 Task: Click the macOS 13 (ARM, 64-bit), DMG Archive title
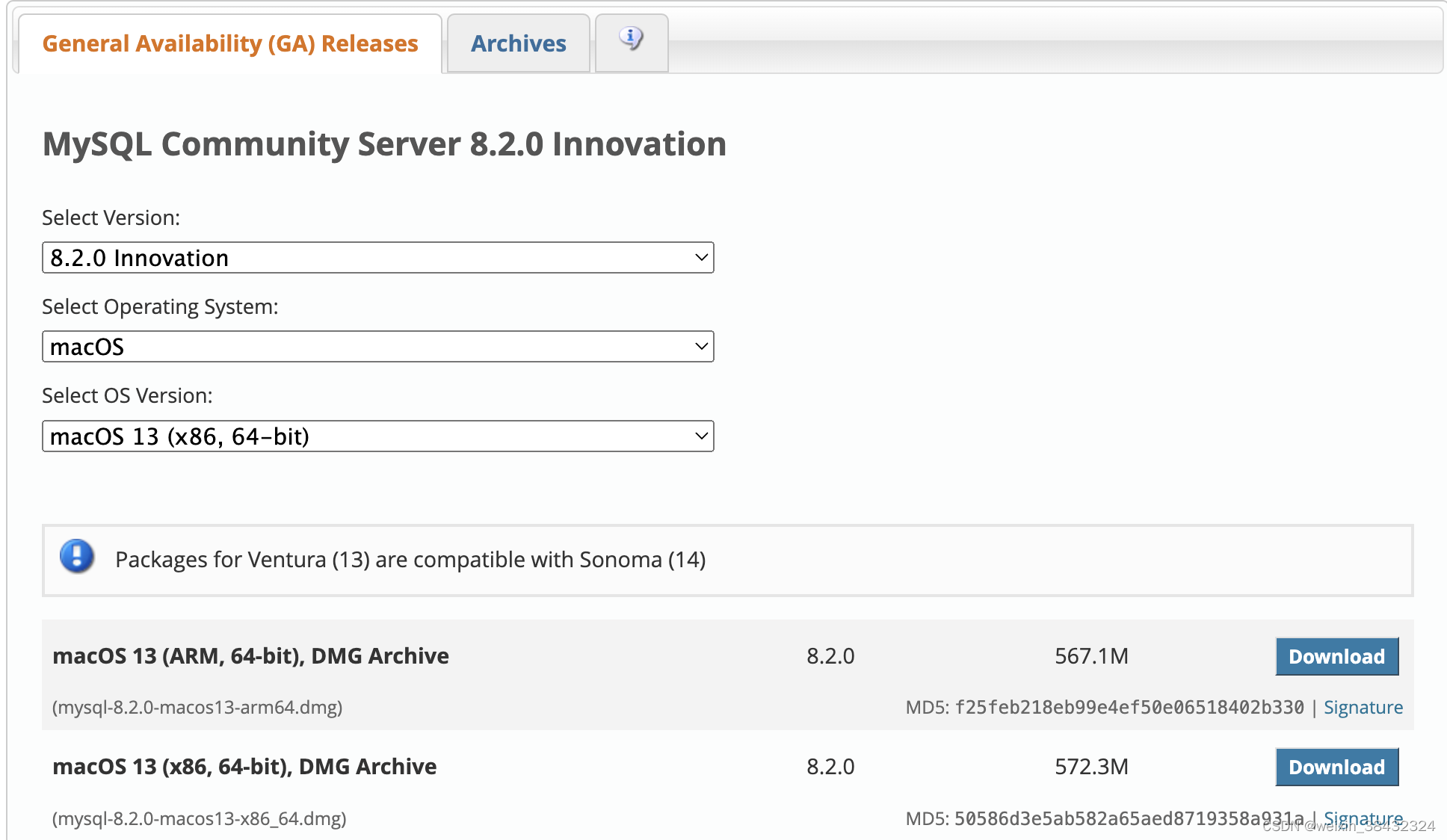250,656
